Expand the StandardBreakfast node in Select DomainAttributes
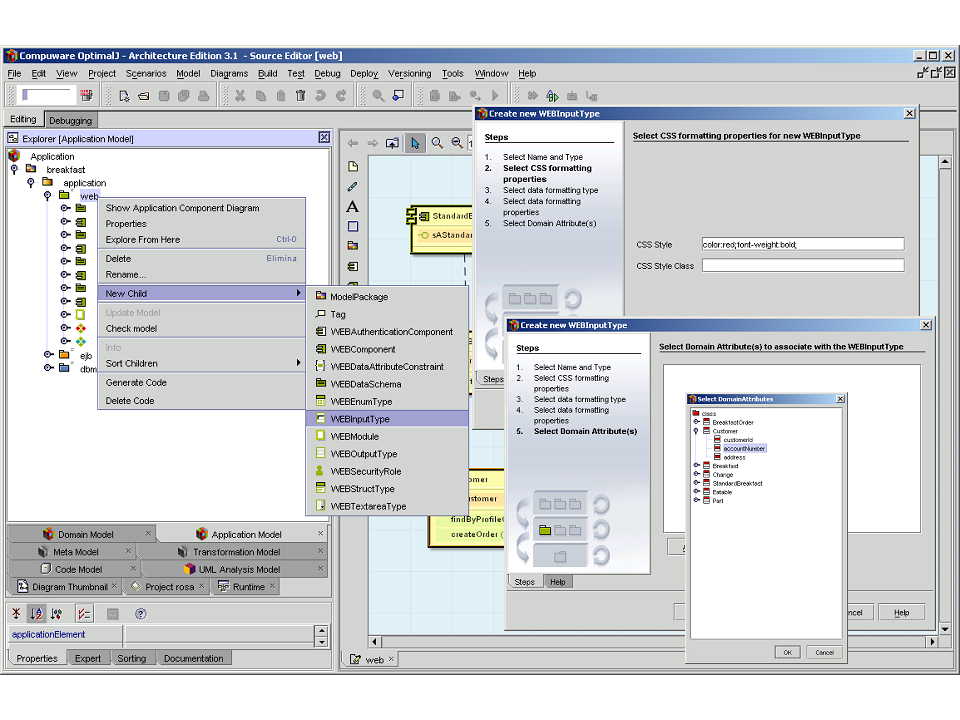Viewport: 960px width, 720px height. click(x=696, y=483)
